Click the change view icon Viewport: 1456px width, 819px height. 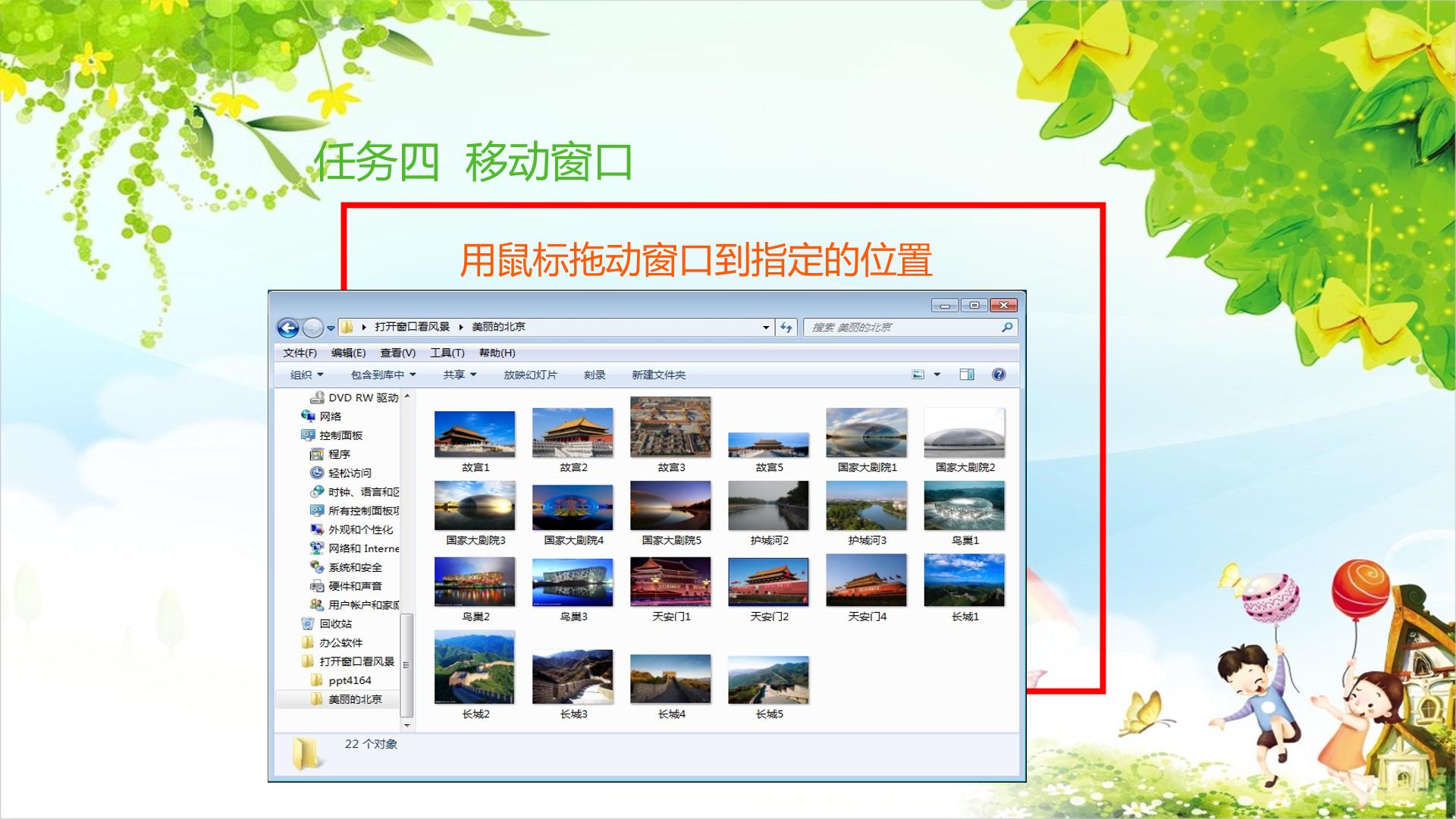tap(918, 375)
